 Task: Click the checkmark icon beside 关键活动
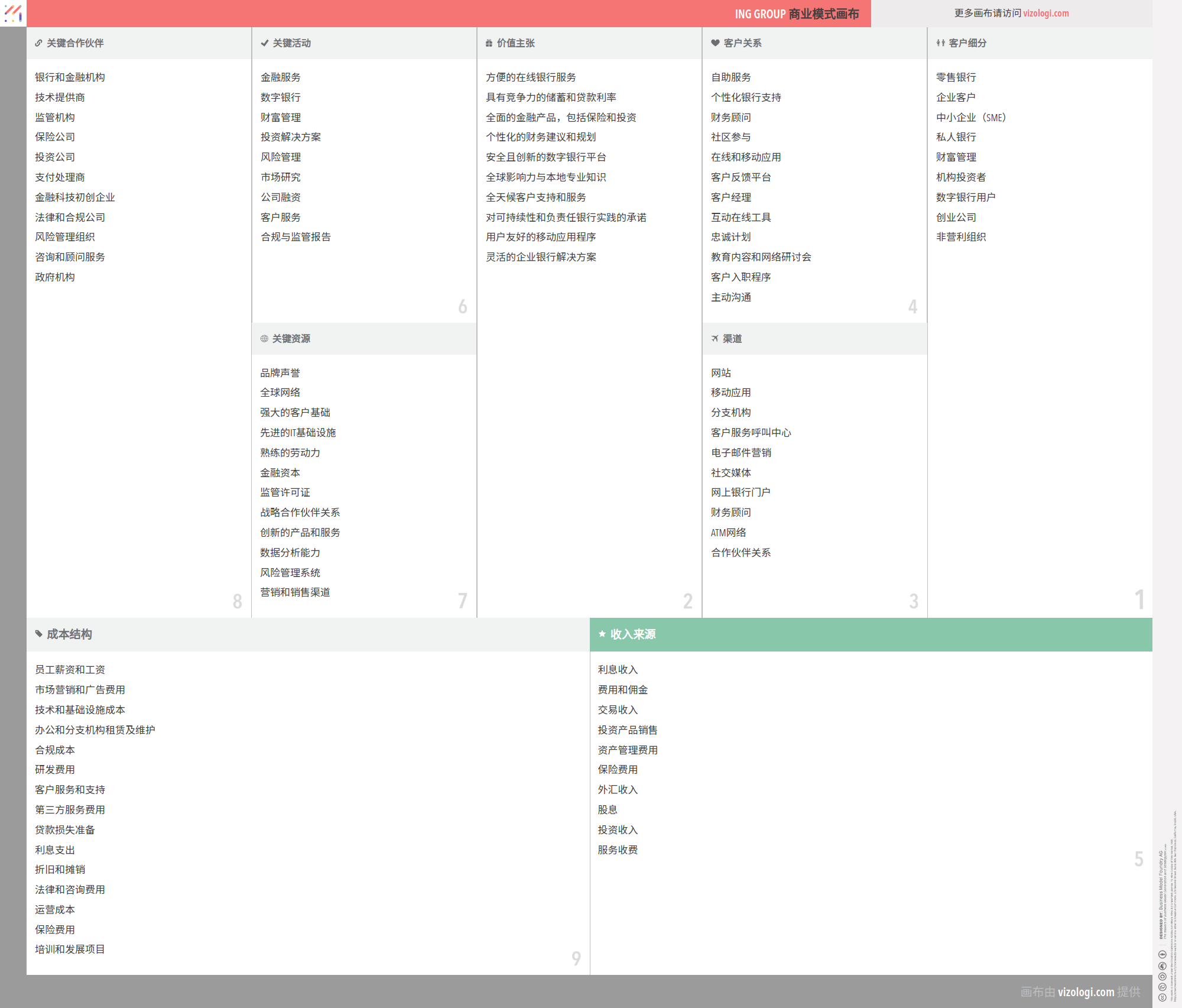(x=265, y=43)
